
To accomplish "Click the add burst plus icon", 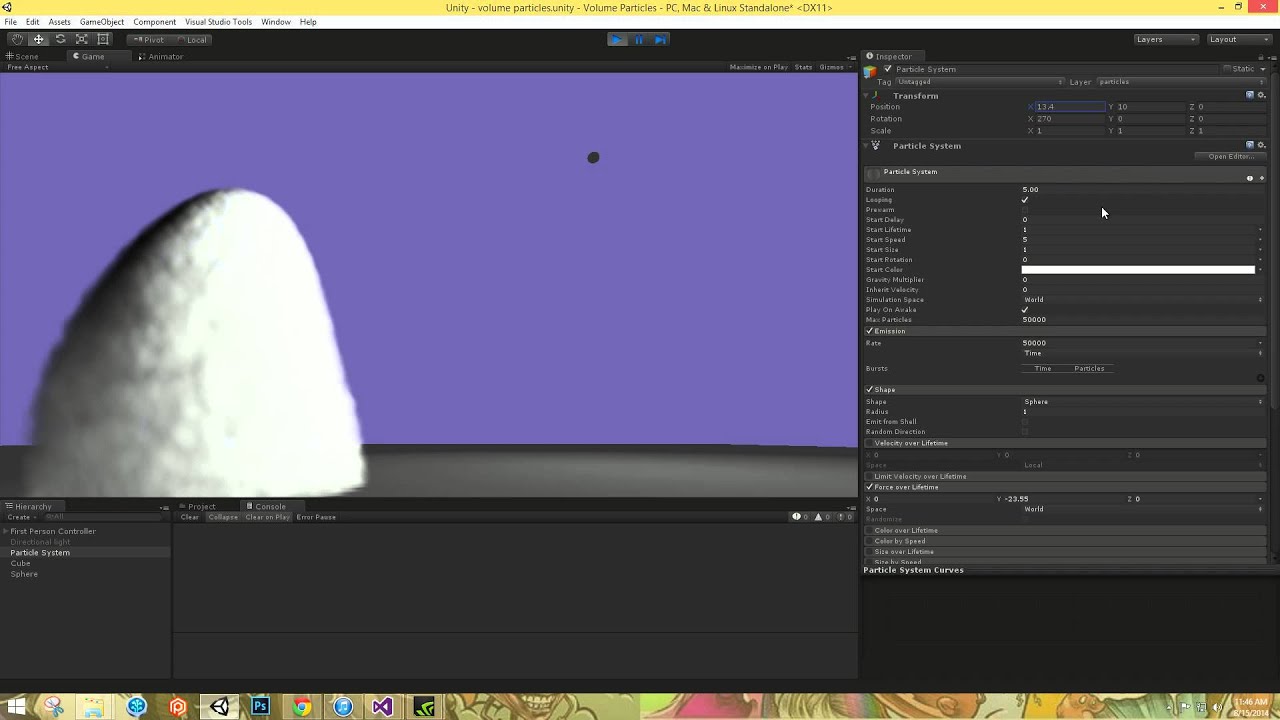I will [1260, 378].
